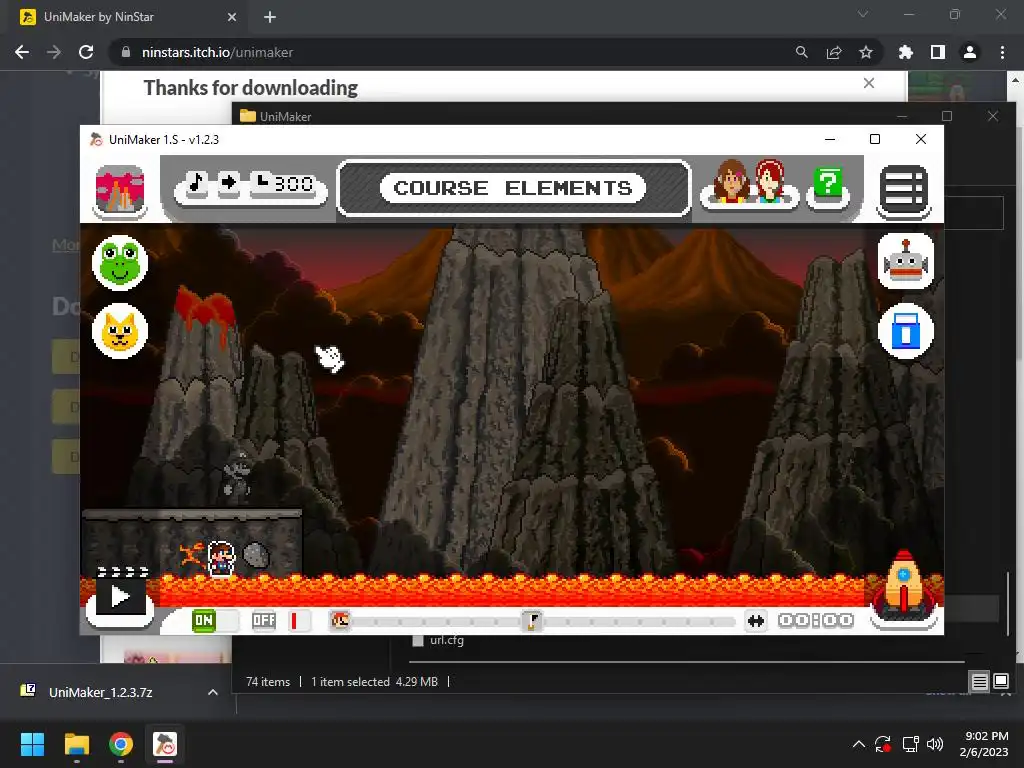Click the green question block help

pyautogui.click(x=828, y=184)
